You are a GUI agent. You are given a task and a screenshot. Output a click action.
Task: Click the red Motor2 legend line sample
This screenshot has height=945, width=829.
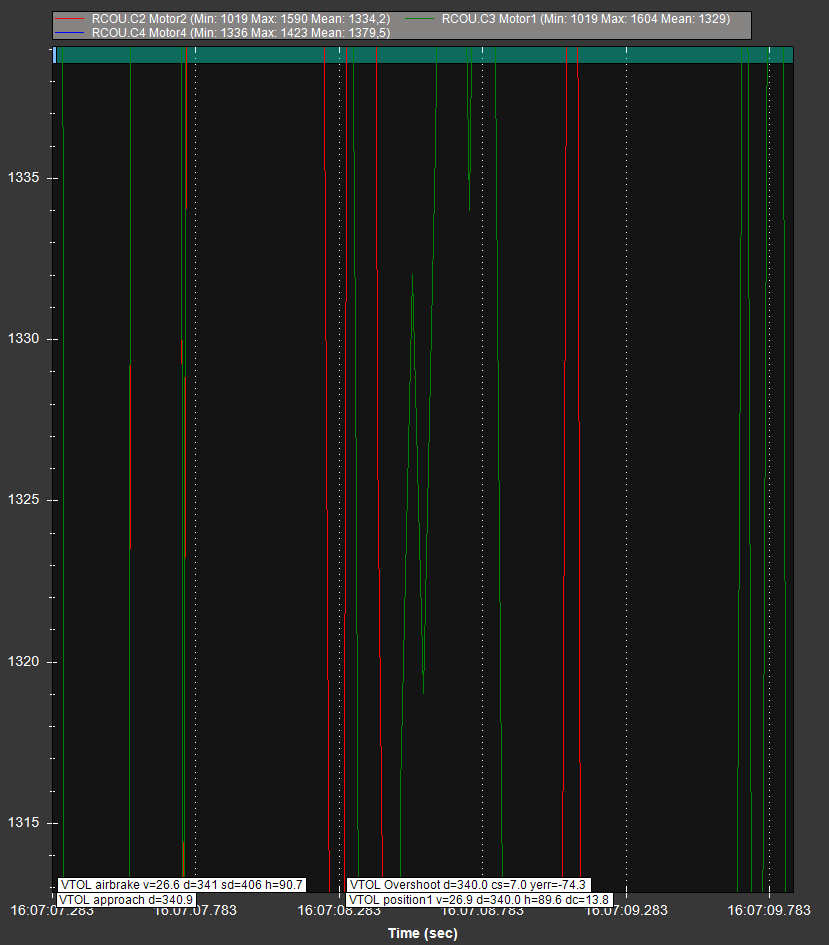69,19
